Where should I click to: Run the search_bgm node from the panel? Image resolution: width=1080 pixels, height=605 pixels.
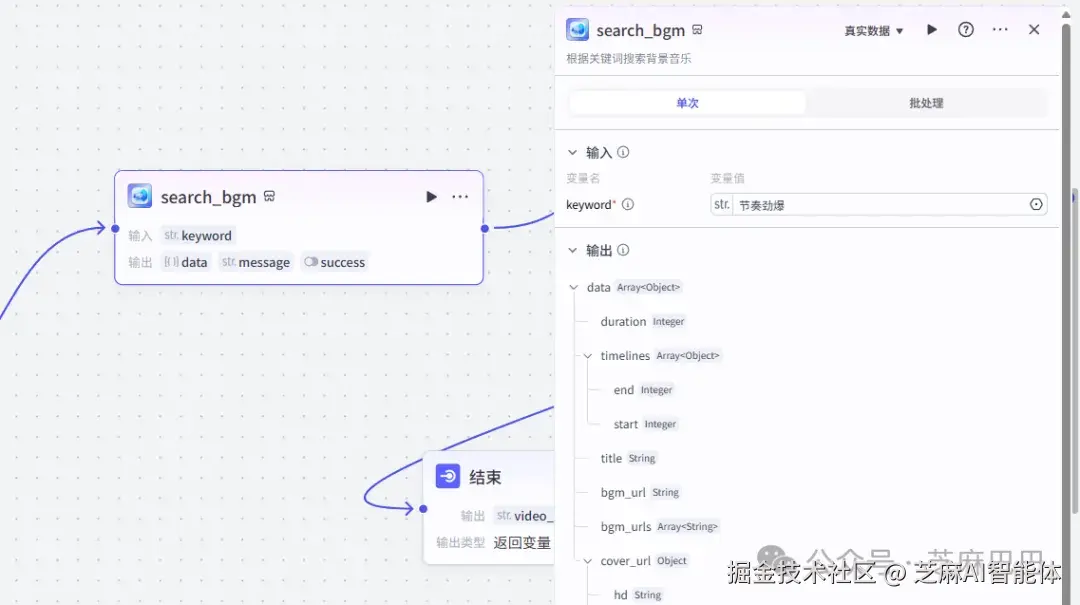point(932,29)
